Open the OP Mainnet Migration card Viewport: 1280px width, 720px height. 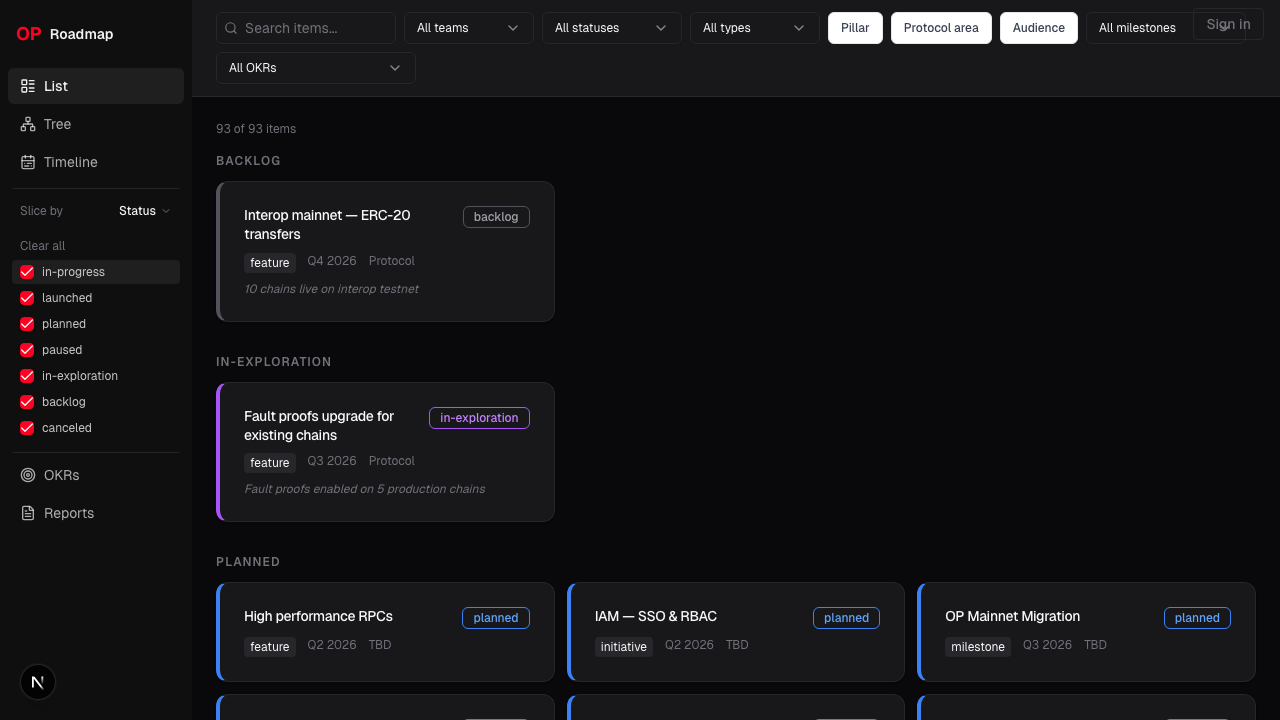[1086, 632]
